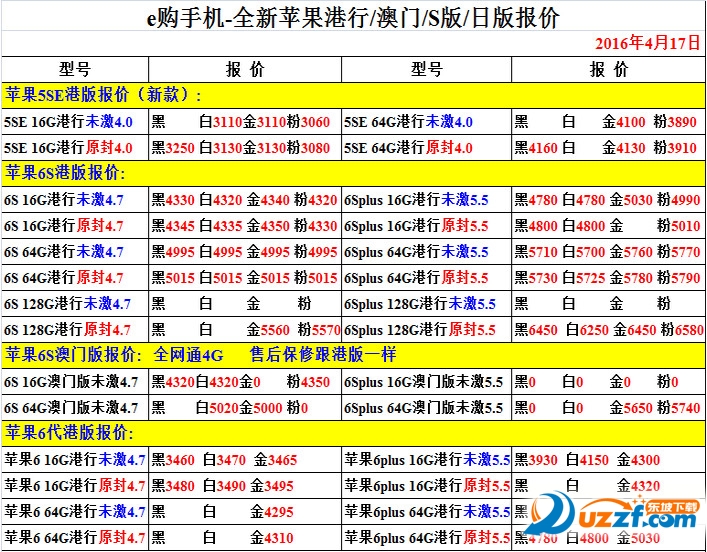Select row label 5SE 16G港行原封4.0
The width and height of the screenshot is (707, 552).
pyautogui.click(x=68, y=147)
